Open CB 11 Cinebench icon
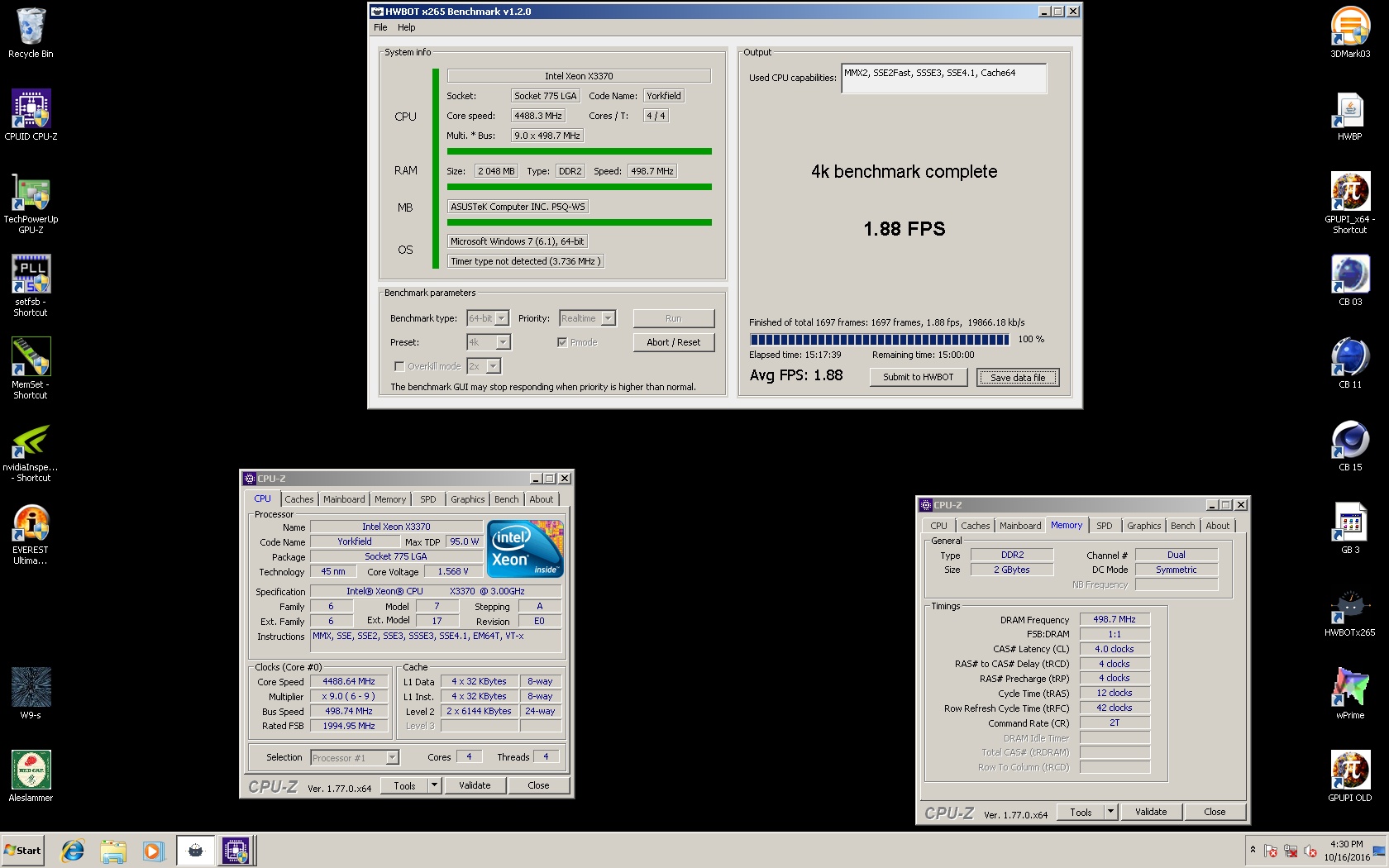This screenshot has height=868, width=1389. [x=1350, y=364]
